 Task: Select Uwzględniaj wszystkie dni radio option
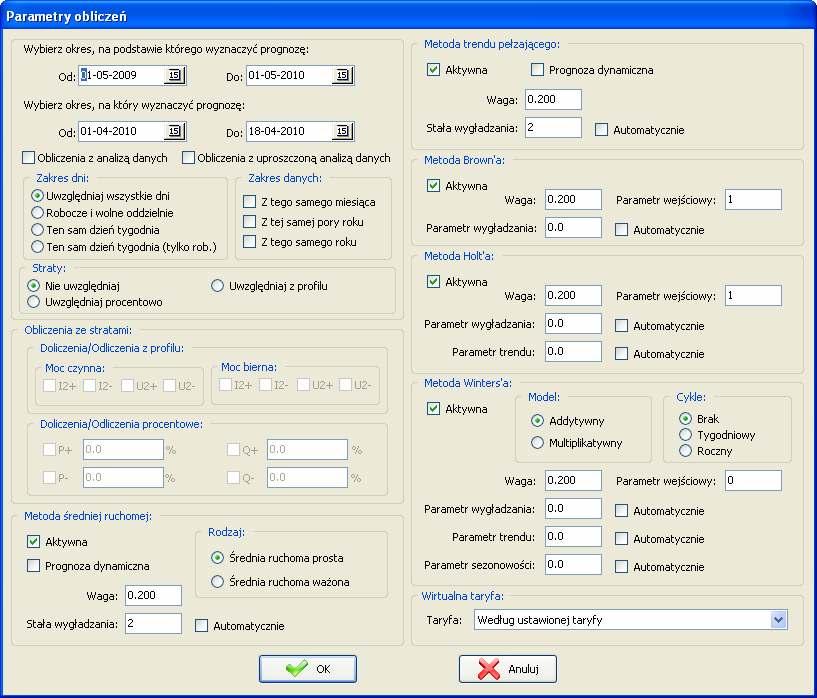37,196
